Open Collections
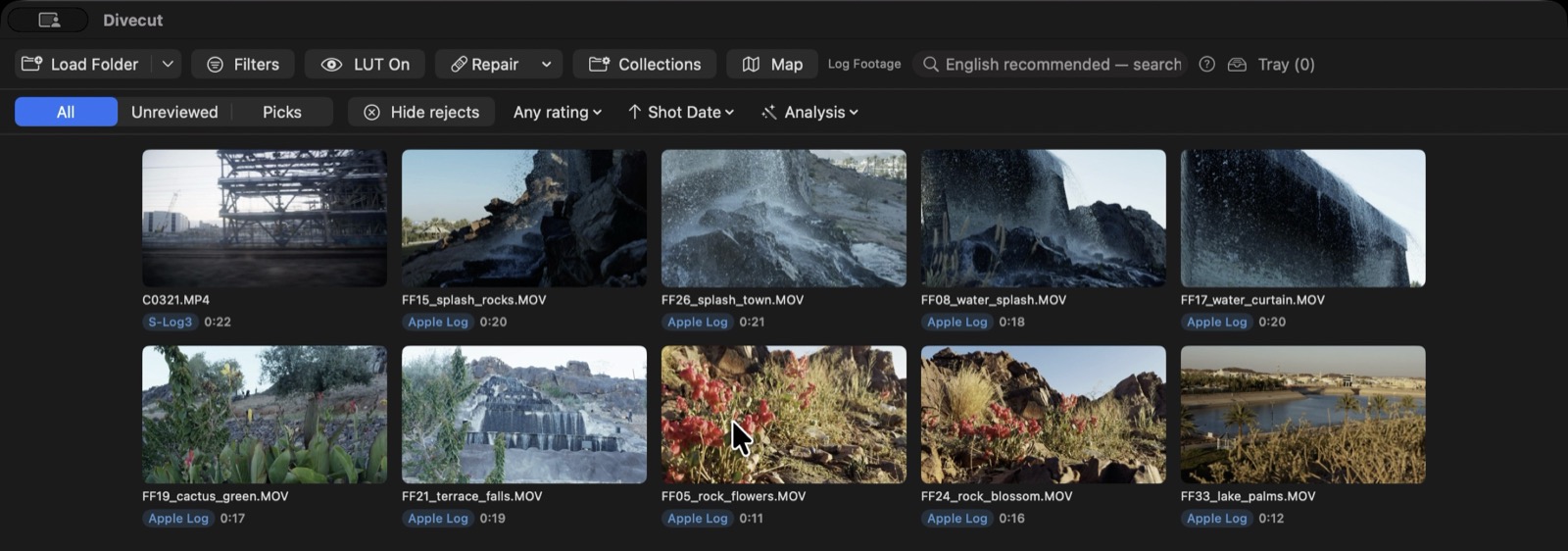The height and width of the screenshot is (551, 1568). point(645,64)
